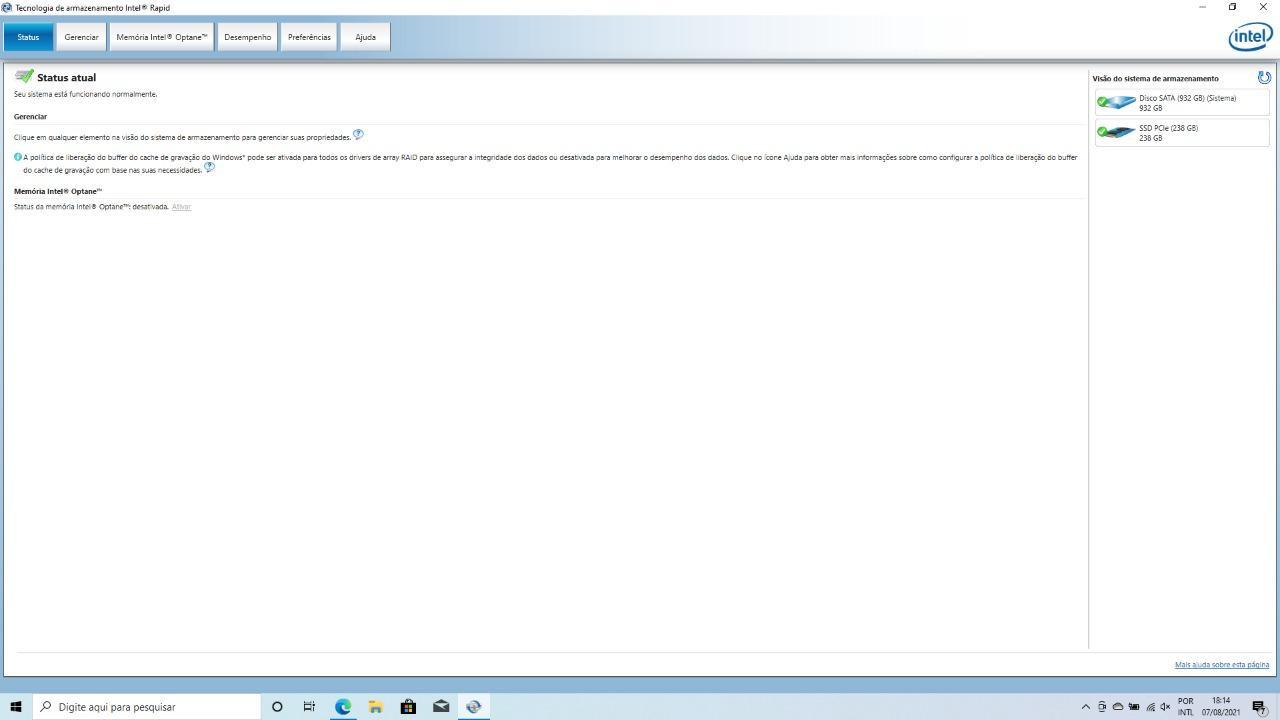
Task: Click 'Seu sistema está funcionando normalmente.' text
Action: 85,94
